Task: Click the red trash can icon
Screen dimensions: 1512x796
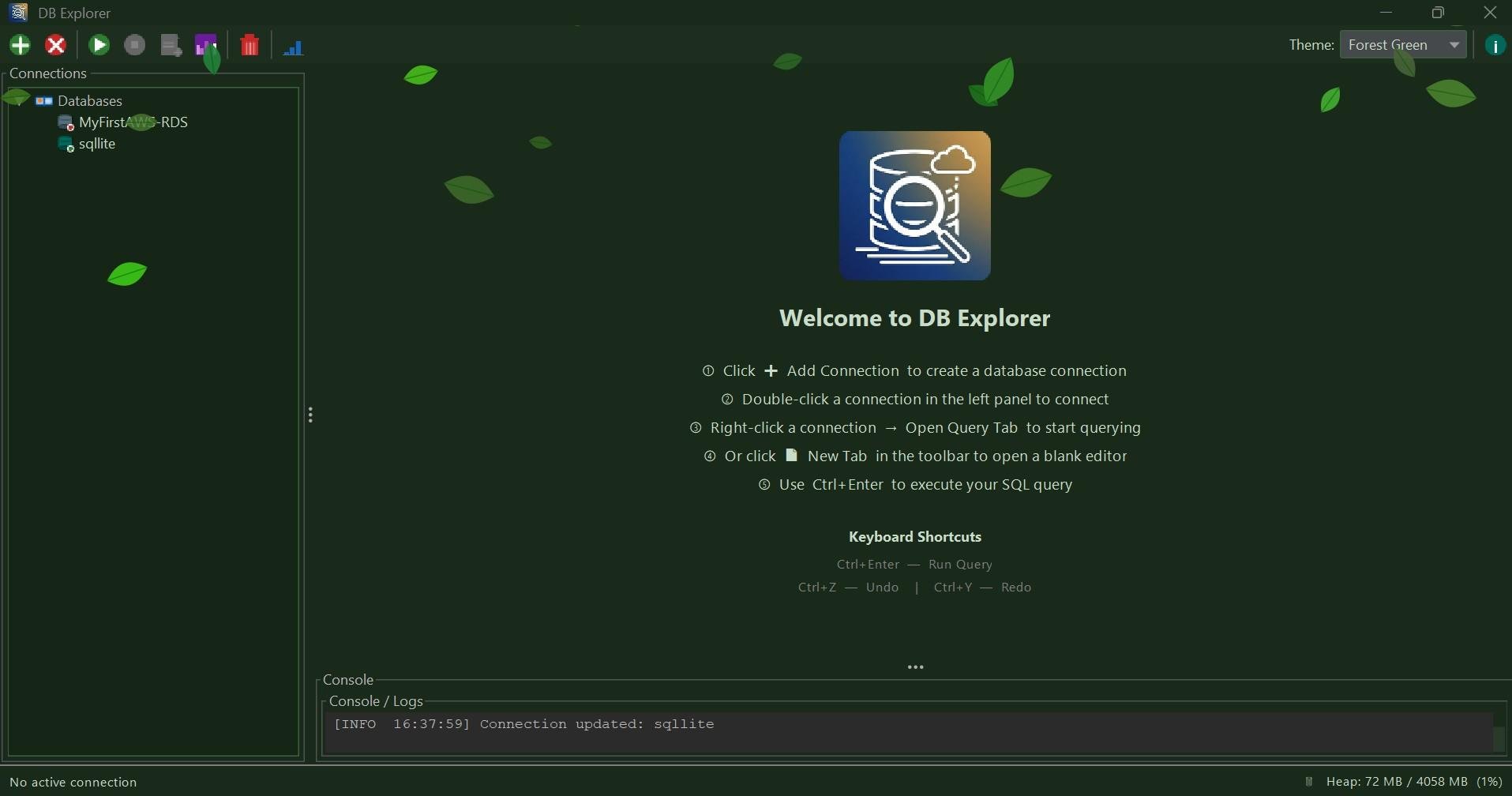Action: [249, 45]
